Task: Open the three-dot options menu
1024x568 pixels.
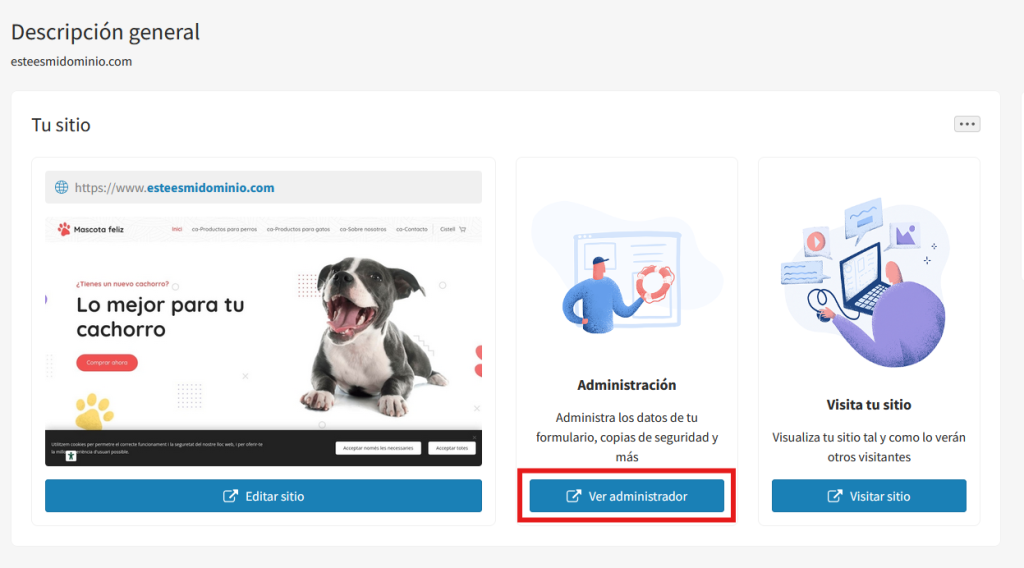Action: pos(967,124)
